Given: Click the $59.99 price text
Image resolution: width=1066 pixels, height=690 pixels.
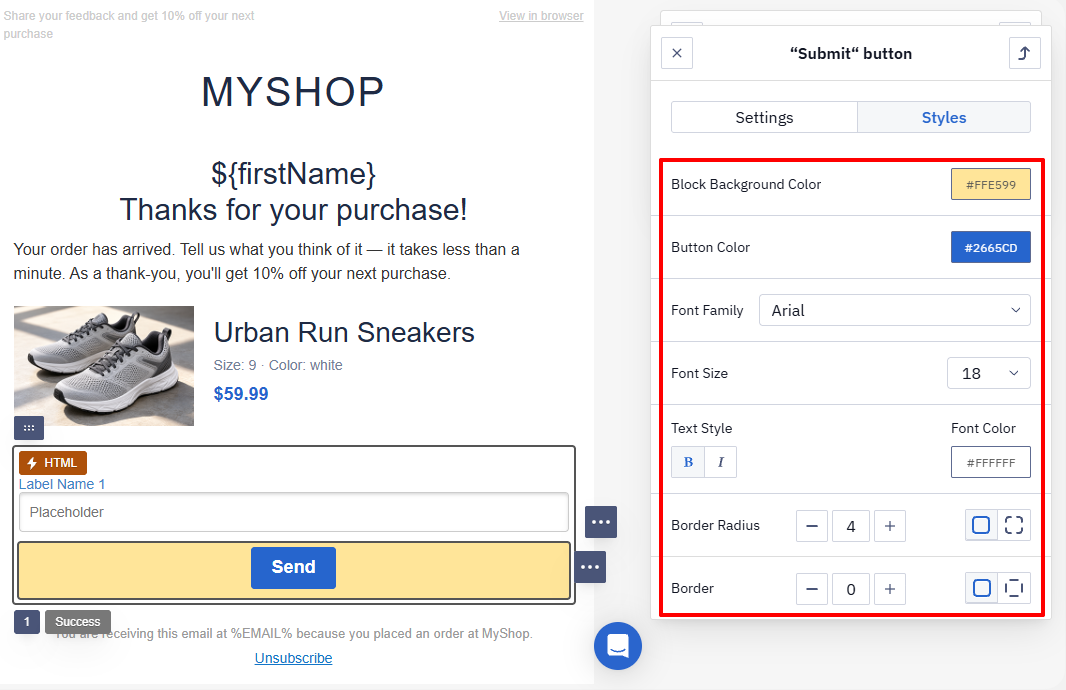Looking at the screenshot, I should (x=241, y=394).
